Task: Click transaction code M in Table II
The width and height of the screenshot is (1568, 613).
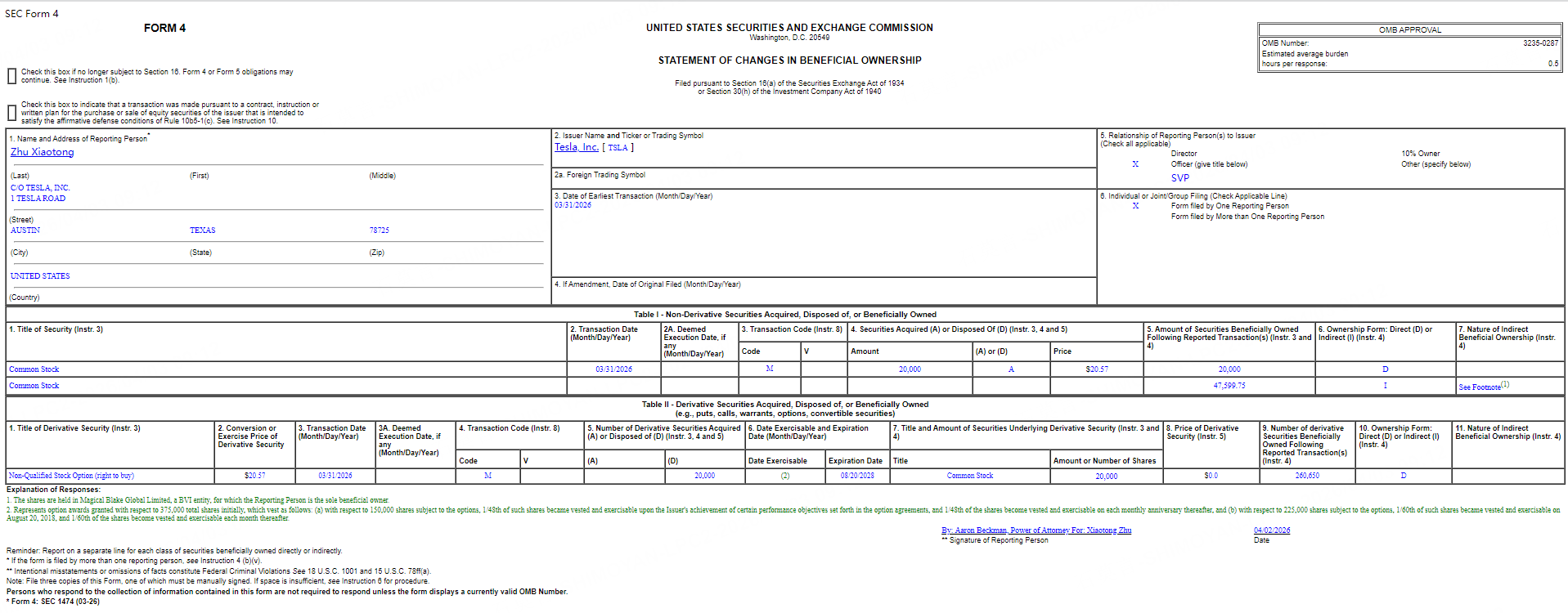Action: click(487, 476)
